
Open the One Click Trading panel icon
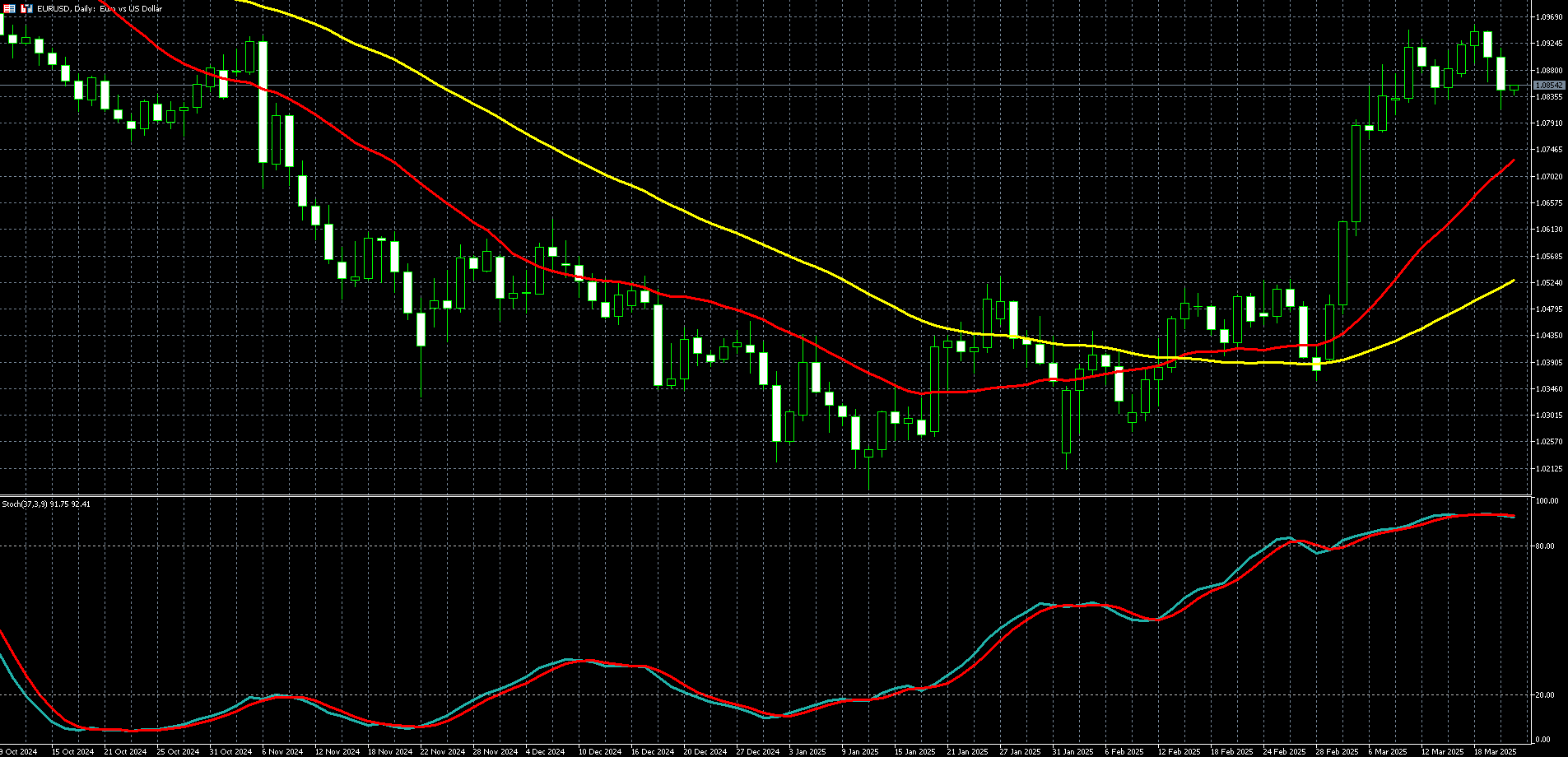pos(26,8)
